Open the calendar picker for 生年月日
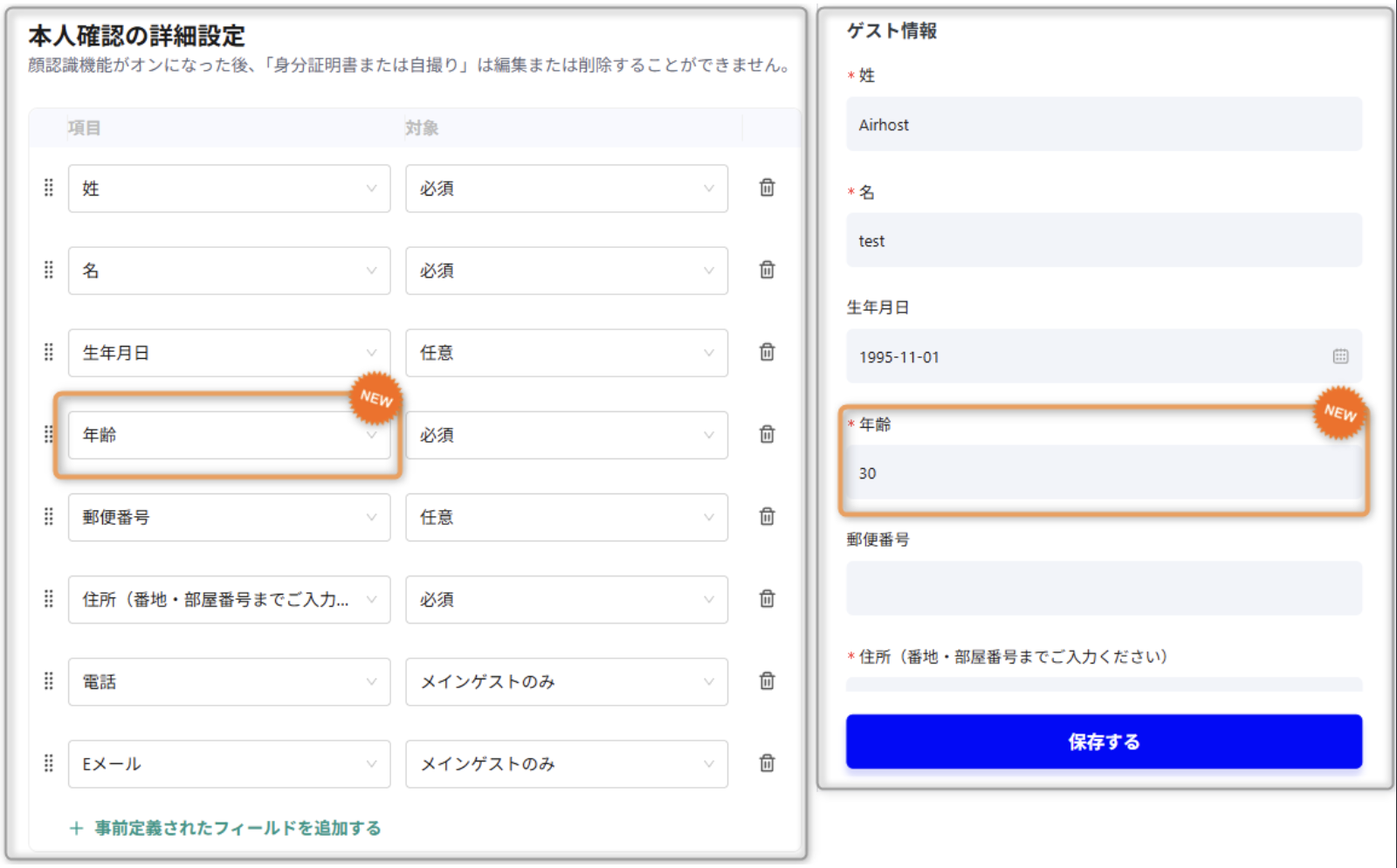Screen dimensions: 1397x868 pos(1342,356)
